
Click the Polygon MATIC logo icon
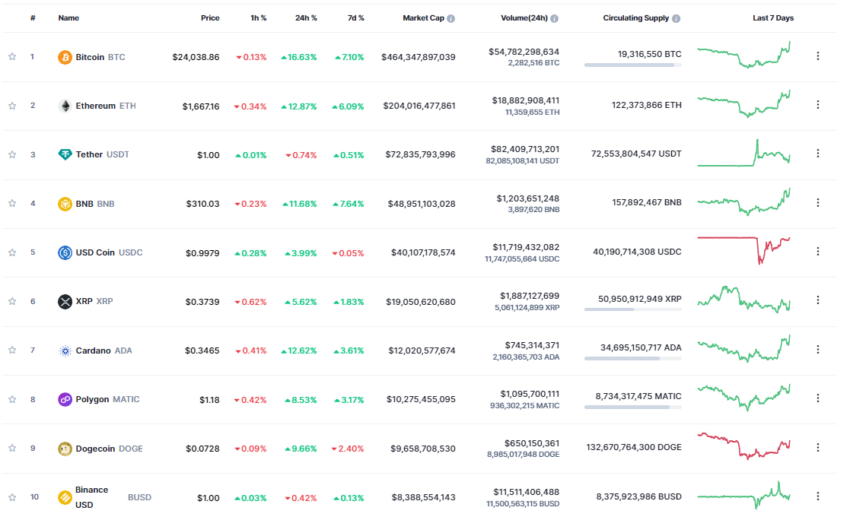tap(65, 399)
